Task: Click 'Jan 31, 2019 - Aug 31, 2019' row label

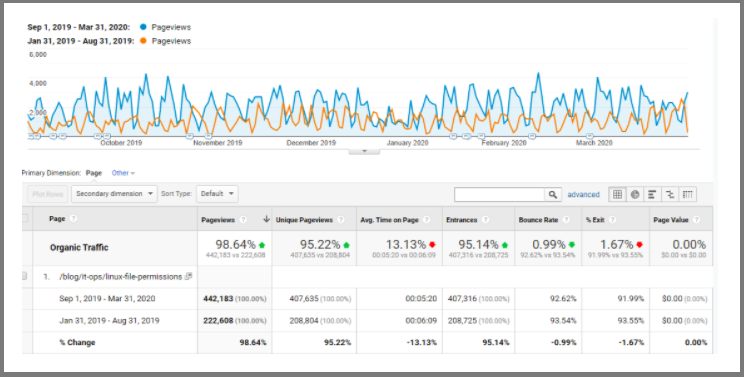Action: tap(109, 321)
